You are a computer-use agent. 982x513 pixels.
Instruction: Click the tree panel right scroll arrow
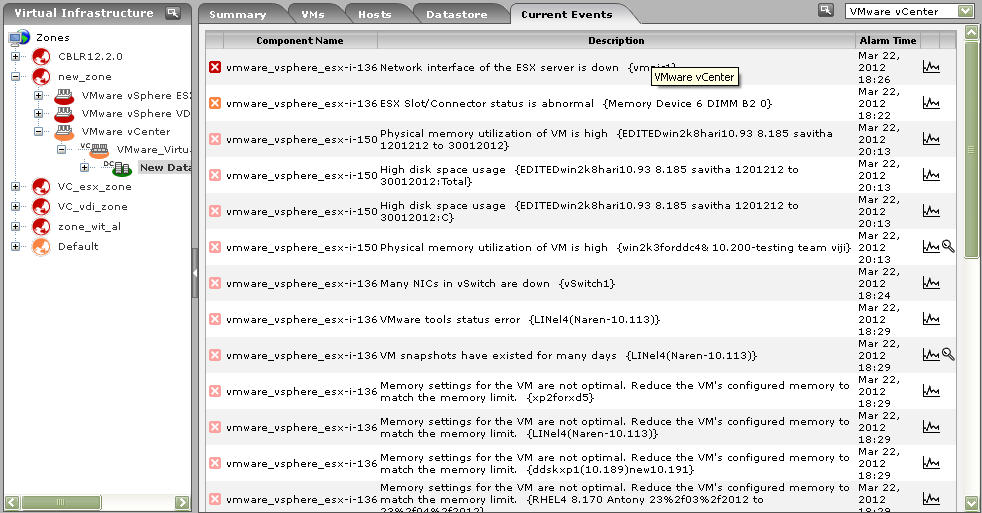tap(182, 502)
